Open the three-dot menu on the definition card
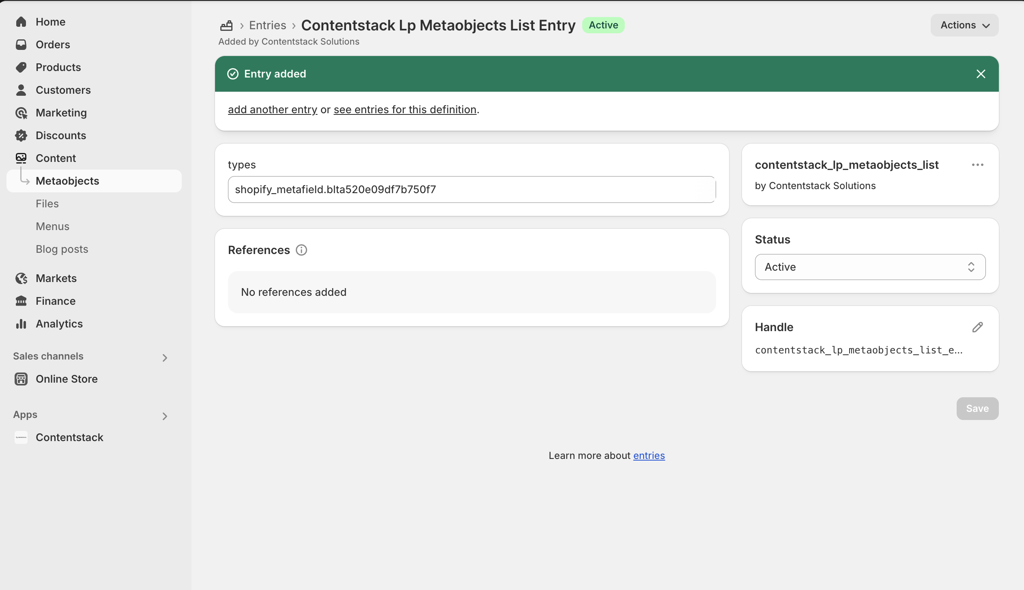Screen dimensions: 1024x590 [977, 165]
